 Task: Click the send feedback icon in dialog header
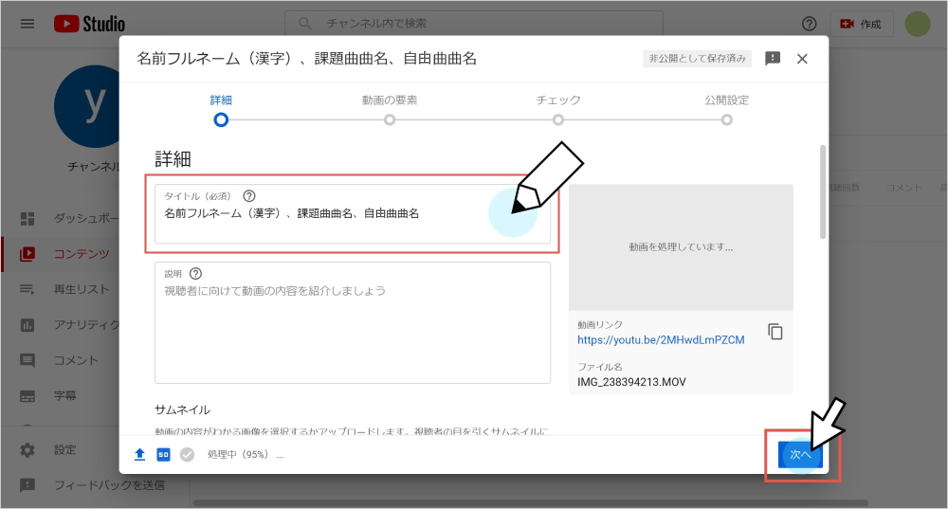772,59
